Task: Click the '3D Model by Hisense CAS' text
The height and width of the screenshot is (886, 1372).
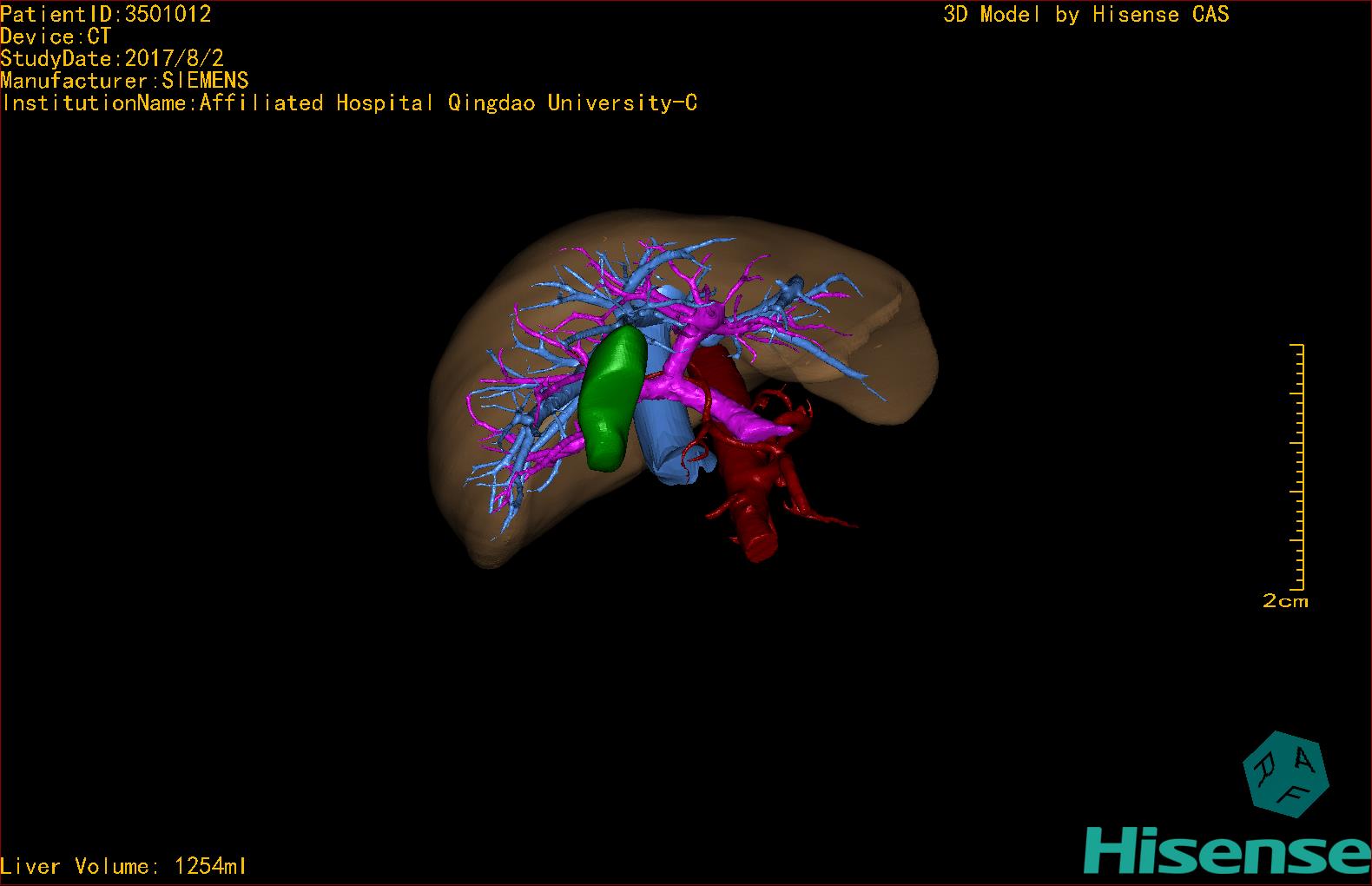Action: pyautogui.click(x=1086, y=14)
